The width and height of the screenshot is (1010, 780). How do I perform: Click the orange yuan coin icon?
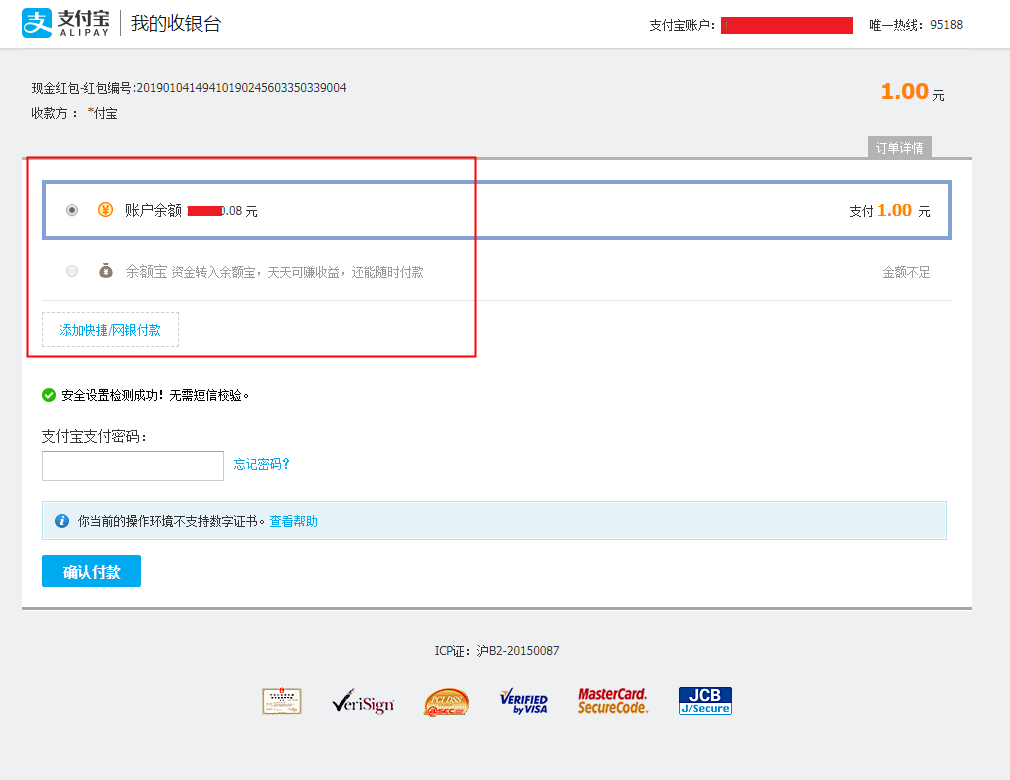(x=106, y=210)
